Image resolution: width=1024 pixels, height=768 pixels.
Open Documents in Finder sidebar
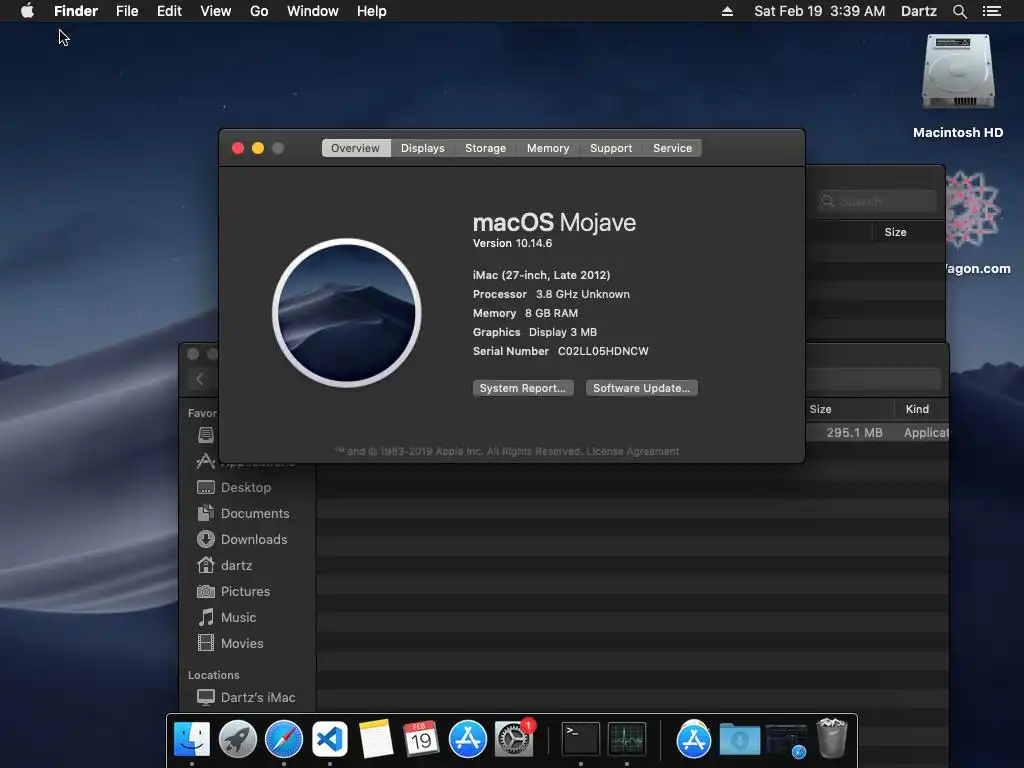pyautogui.click(x=243, y=513)
